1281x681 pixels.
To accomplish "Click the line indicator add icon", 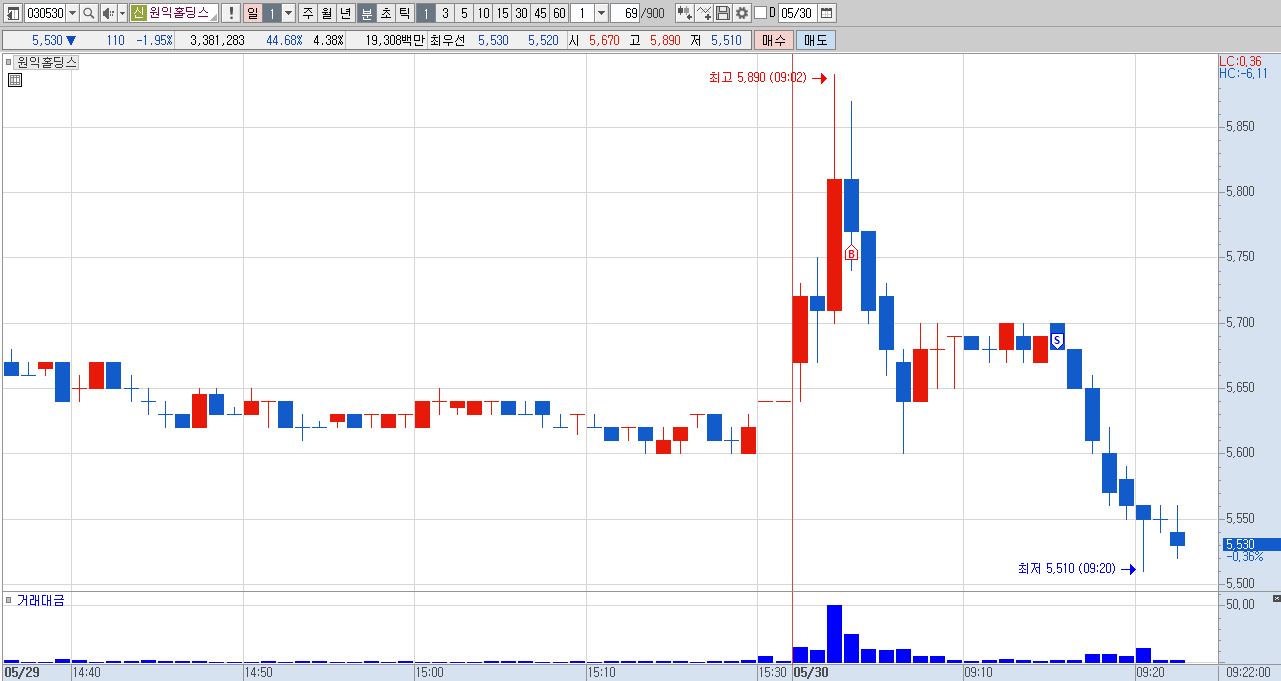I will [x=704, y=13].
